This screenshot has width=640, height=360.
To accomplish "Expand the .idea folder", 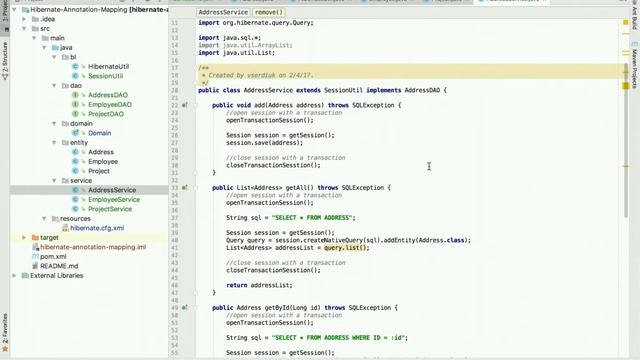I will coord(24,19).
